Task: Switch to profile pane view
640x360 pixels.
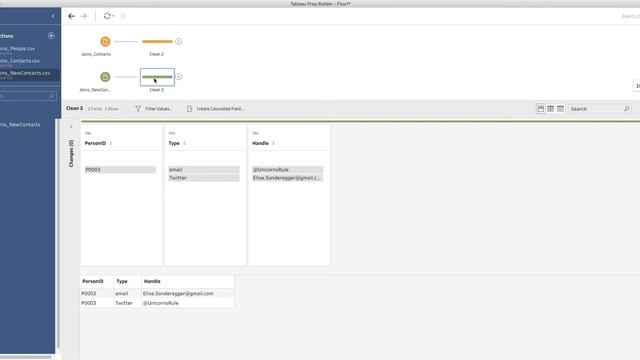Action: tap(541, 109)
